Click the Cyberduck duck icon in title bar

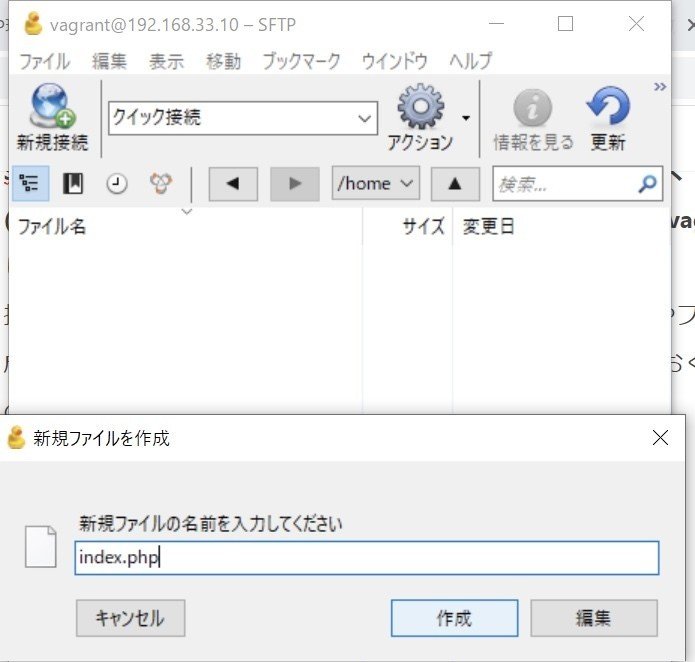33,24
